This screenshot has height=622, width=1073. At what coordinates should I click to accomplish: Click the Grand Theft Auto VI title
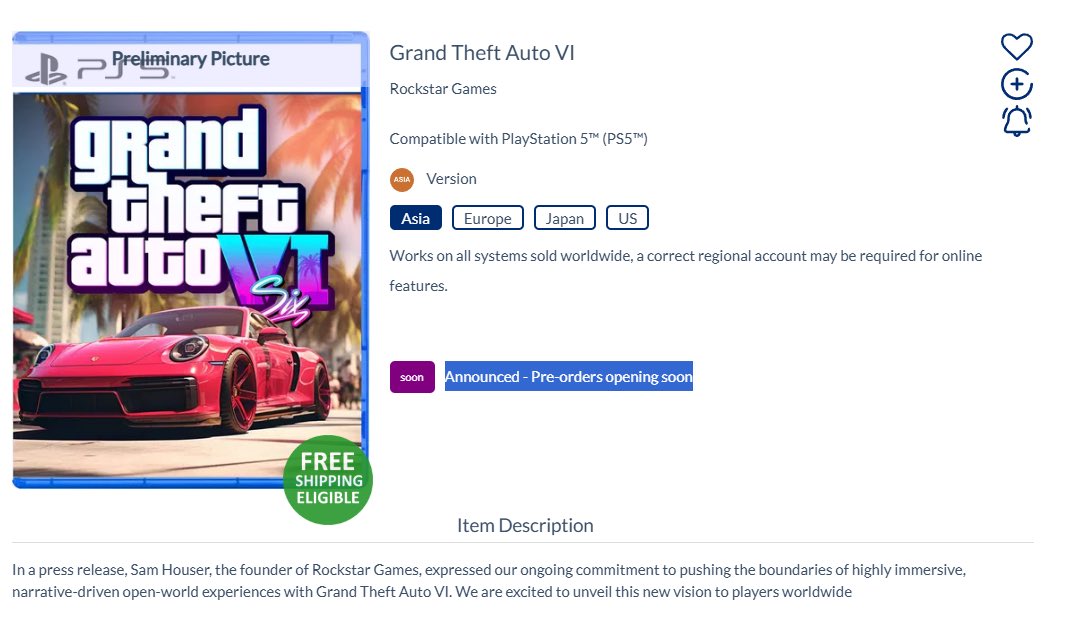pos(482,53)
